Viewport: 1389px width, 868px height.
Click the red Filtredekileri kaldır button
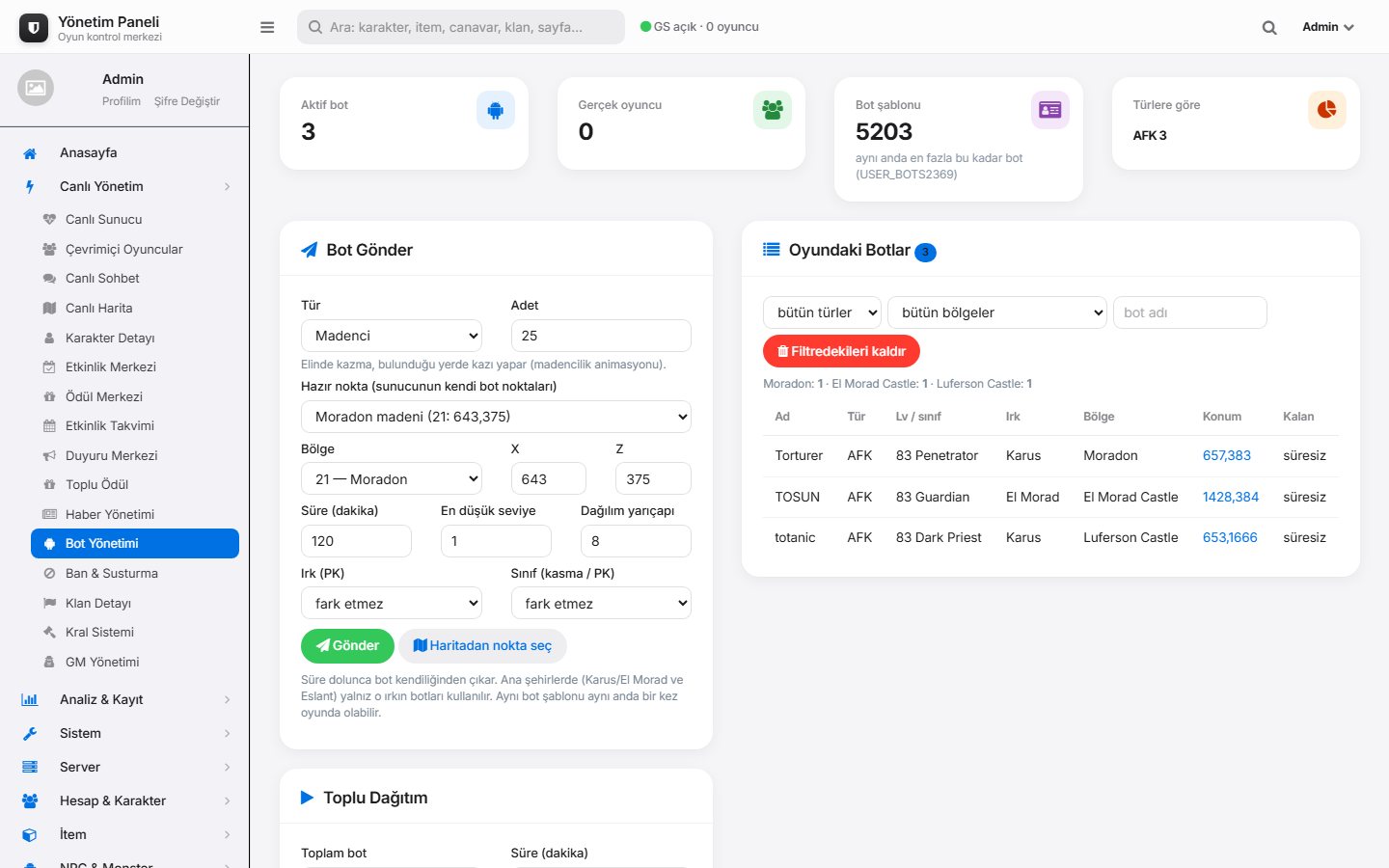coord(841,351)
